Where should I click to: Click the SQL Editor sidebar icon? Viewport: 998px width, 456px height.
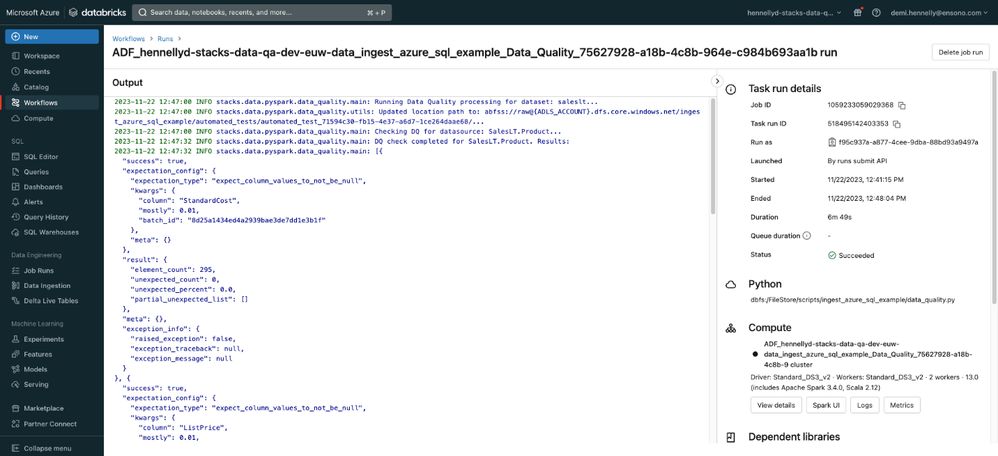(15, 156)
